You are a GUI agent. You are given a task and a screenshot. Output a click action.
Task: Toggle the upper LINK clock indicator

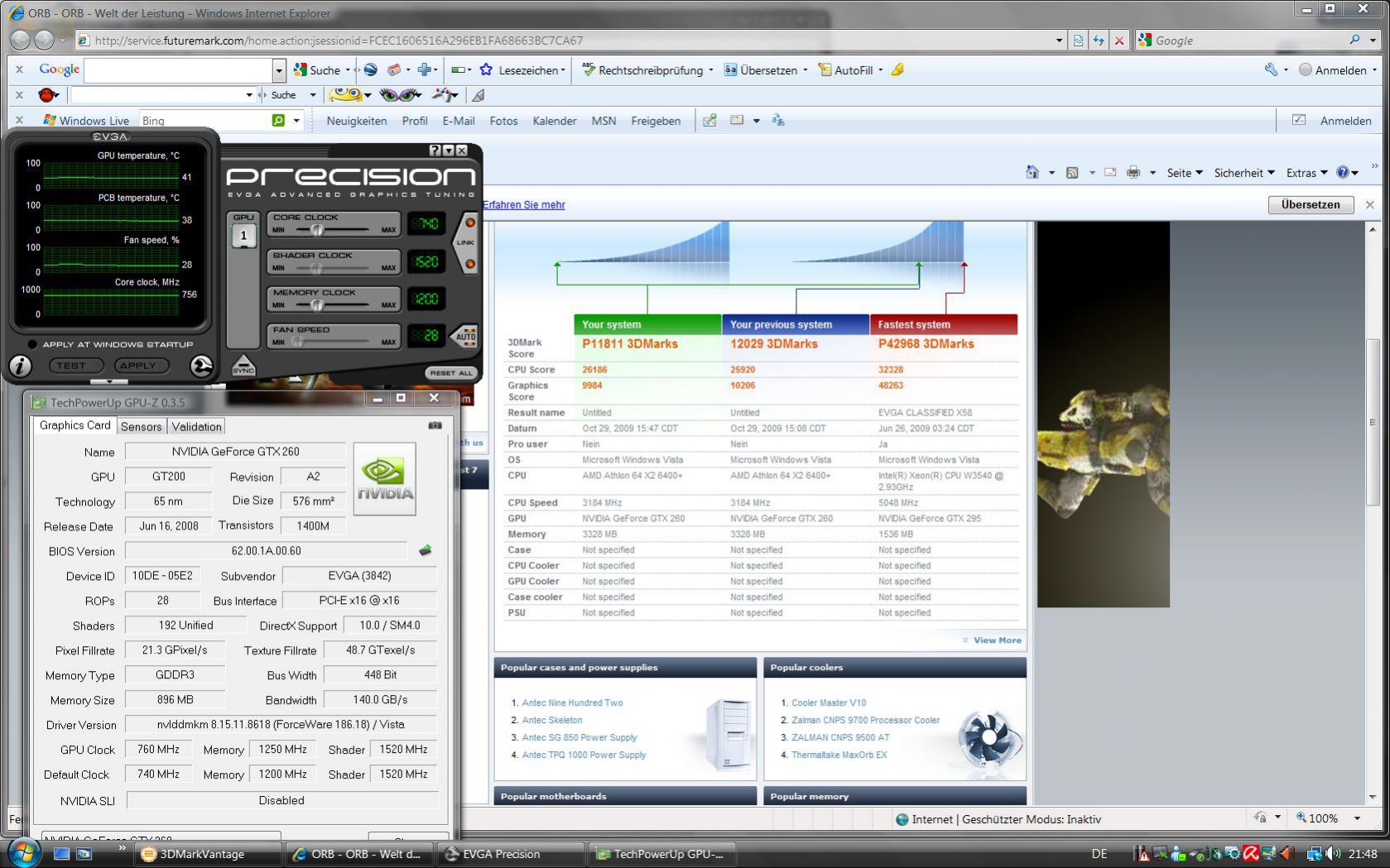pos(469,223)
